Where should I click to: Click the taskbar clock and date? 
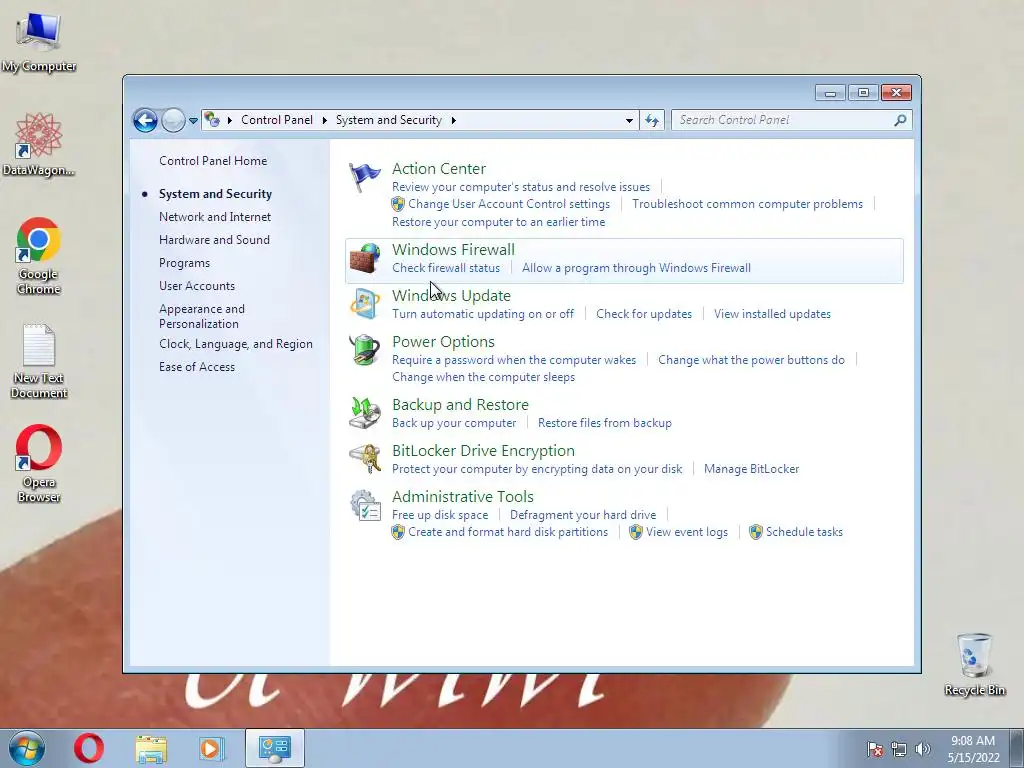(x=973, y=749)
